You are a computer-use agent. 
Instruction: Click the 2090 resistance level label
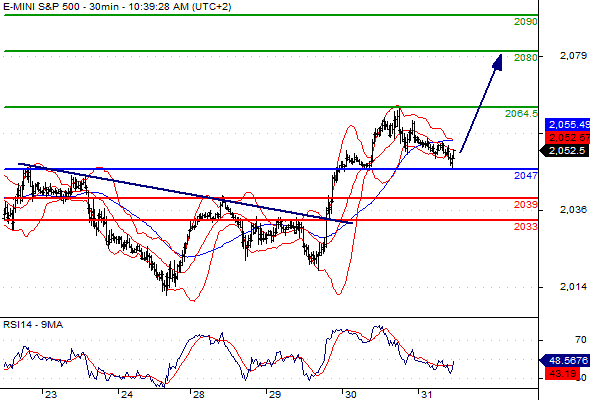tap(526, 22)
